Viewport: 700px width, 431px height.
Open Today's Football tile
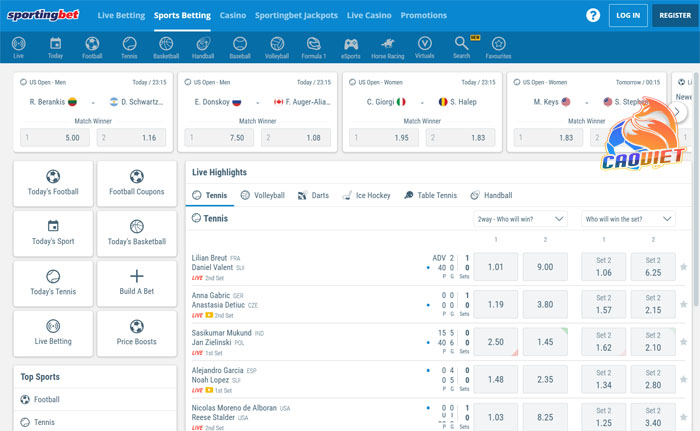(53, 184)
